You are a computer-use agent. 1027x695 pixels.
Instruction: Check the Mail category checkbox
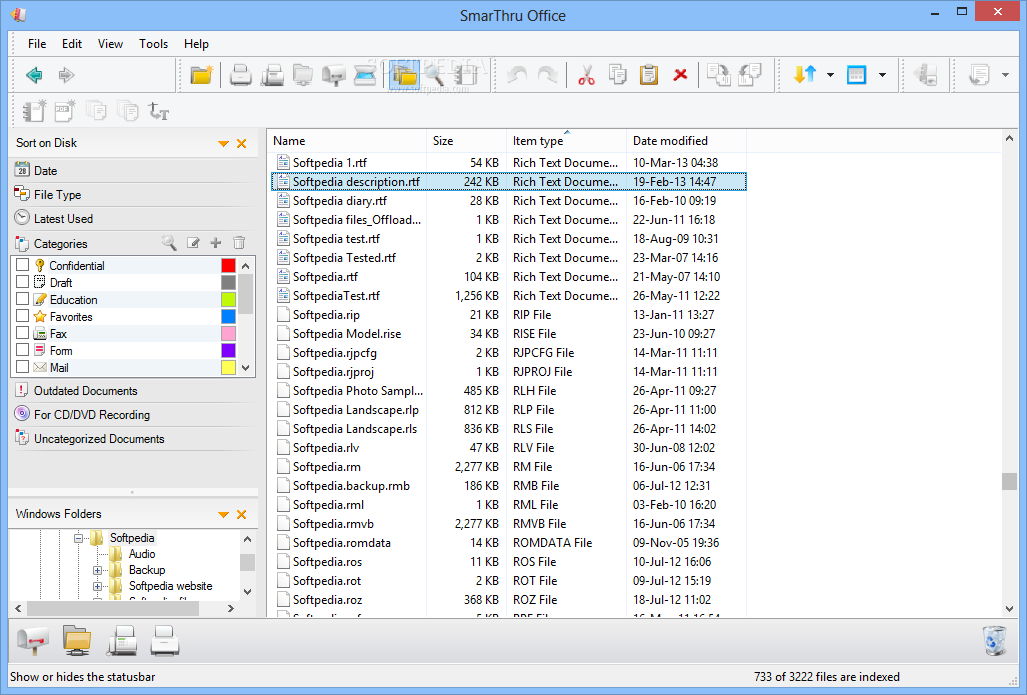[22, 367]
